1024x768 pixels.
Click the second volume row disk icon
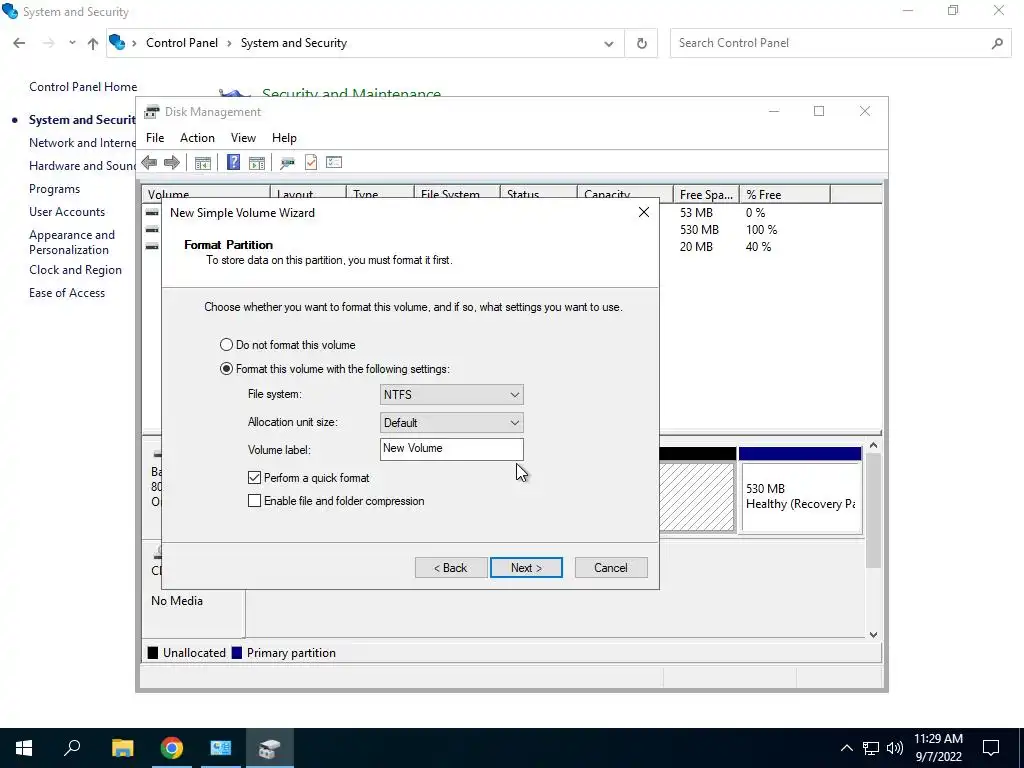pos(152,230)
